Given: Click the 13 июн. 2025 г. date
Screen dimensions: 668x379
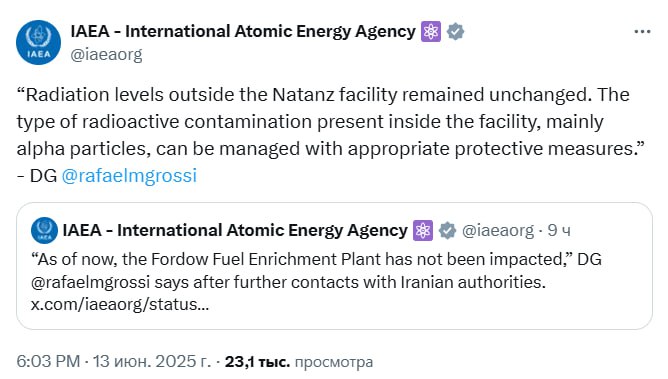Looking at the screenshot, I should 152,362.
